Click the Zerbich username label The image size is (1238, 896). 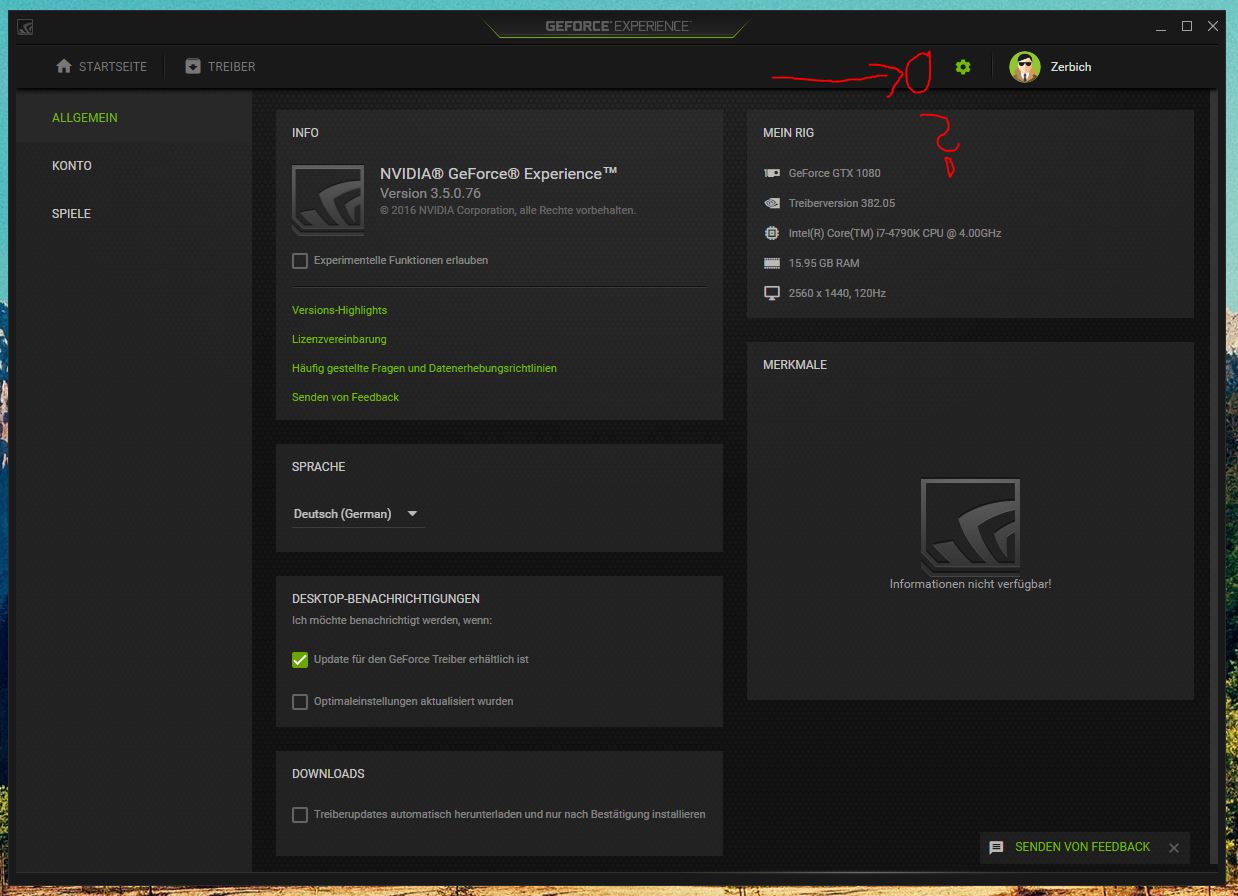tap(1071, 67)
